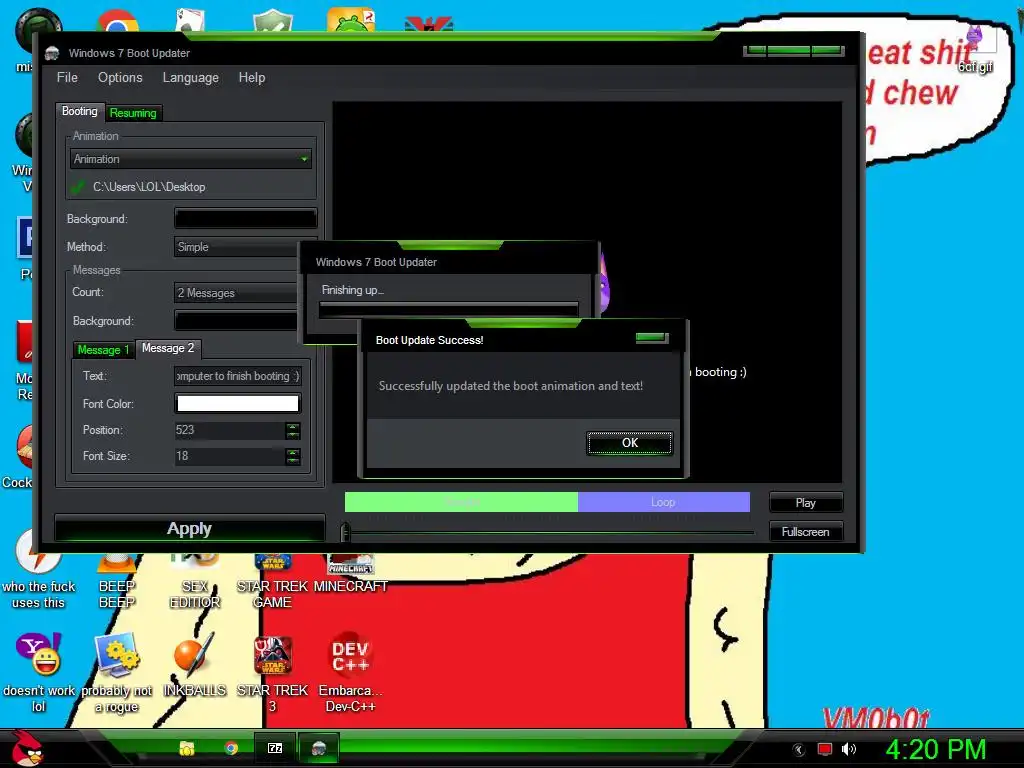Open the Yahoo Messenger 'doesn't work lol' icon

coord(39,673)
